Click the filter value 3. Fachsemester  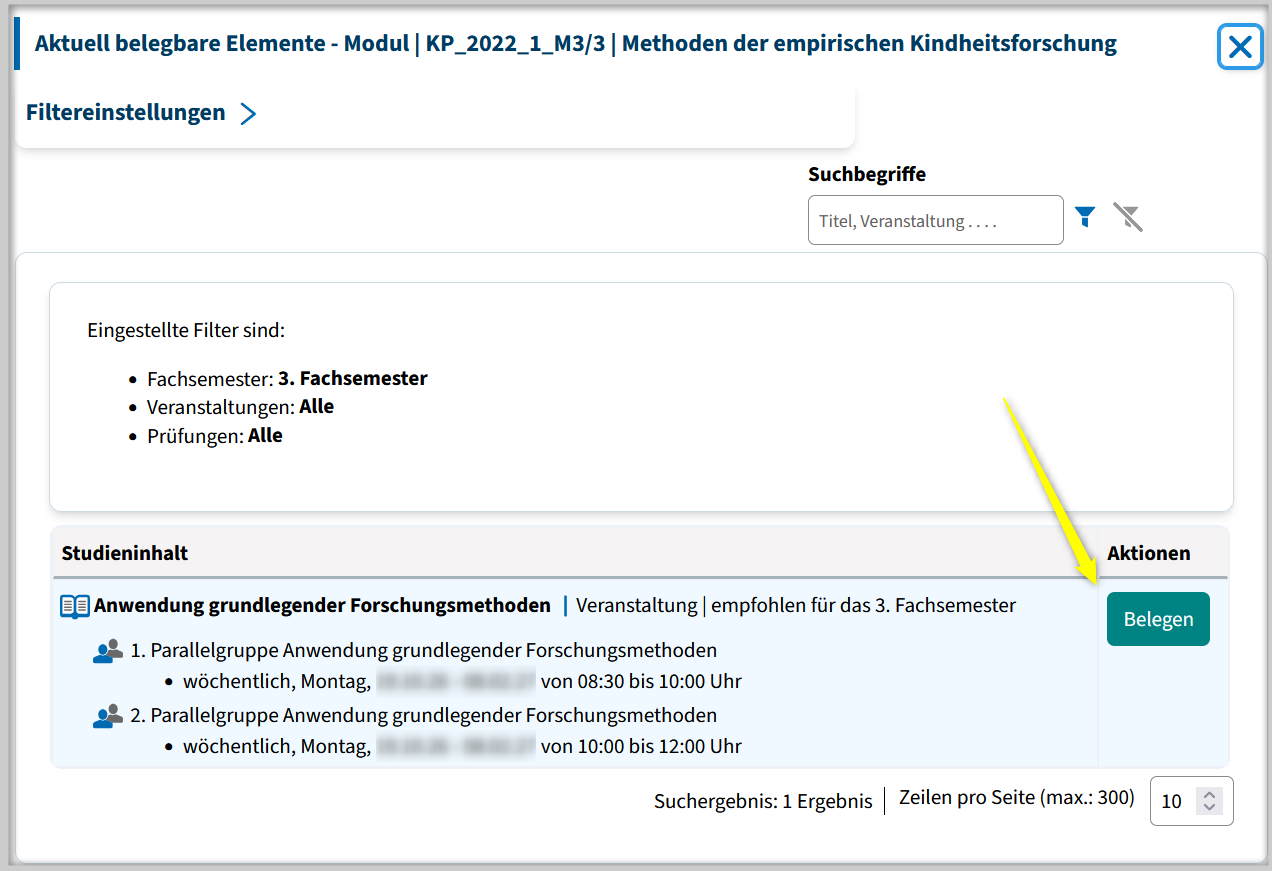click(x=353, y=379)
